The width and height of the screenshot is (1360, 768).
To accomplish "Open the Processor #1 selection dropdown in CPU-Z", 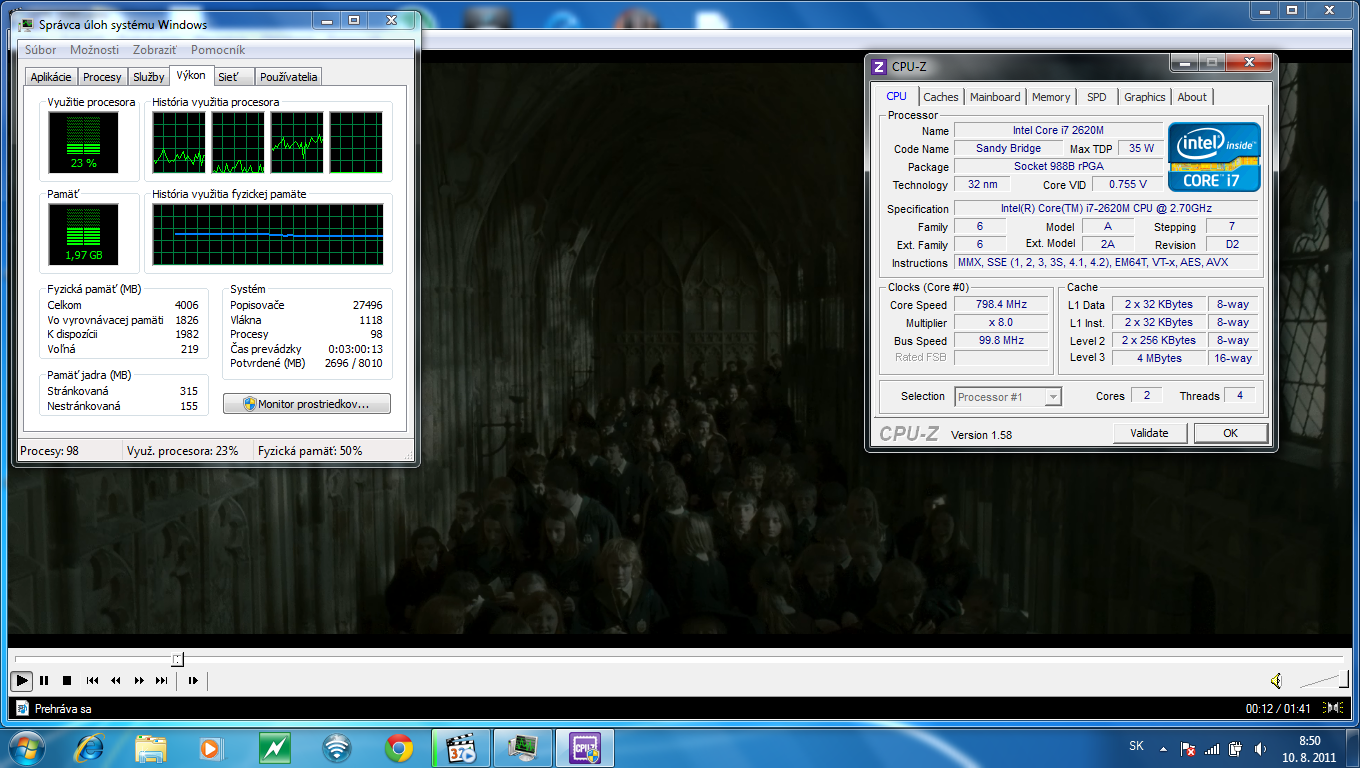I will pos(1008,397).
